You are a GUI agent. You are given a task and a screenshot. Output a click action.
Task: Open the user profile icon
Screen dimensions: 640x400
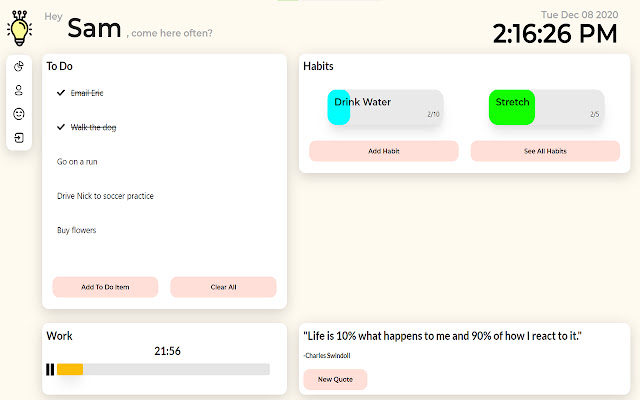[19, 90]
